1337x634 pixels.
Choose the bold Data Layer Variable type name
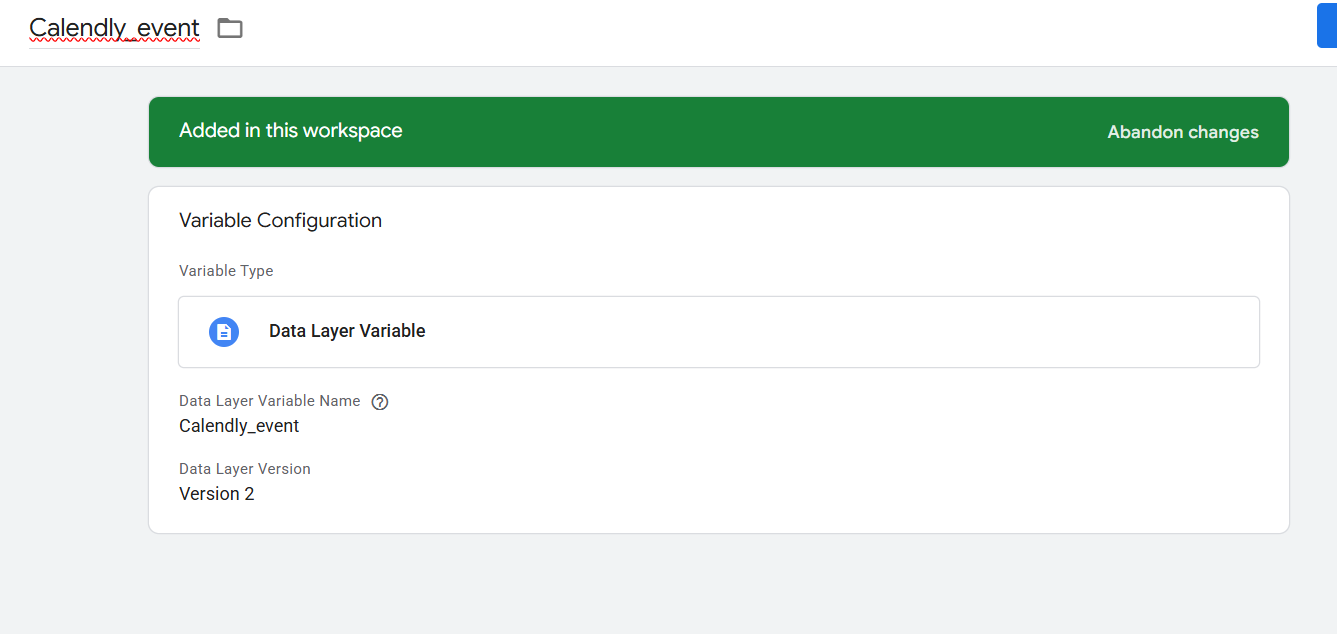347,331
